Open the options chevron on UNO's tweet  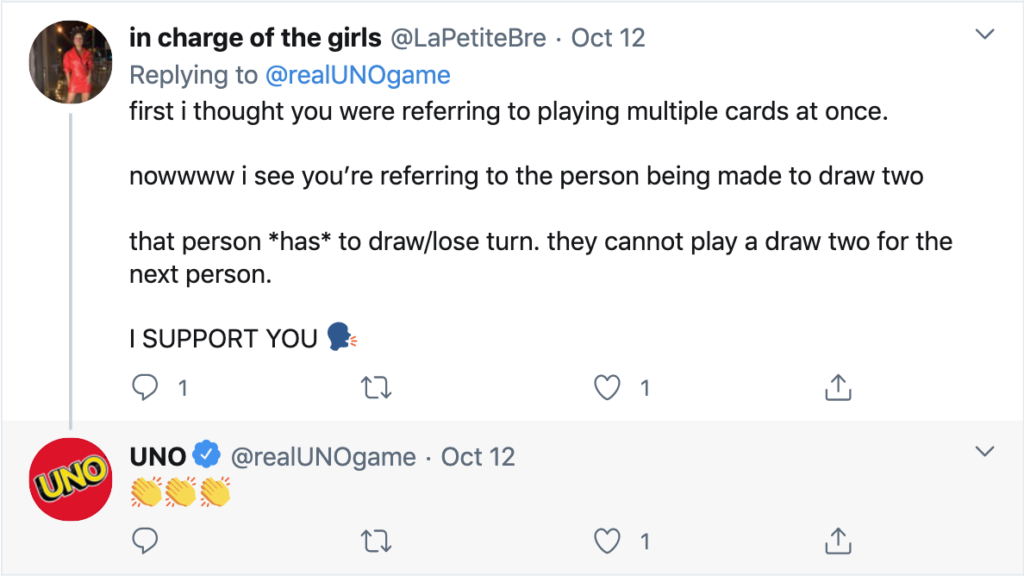986,449
